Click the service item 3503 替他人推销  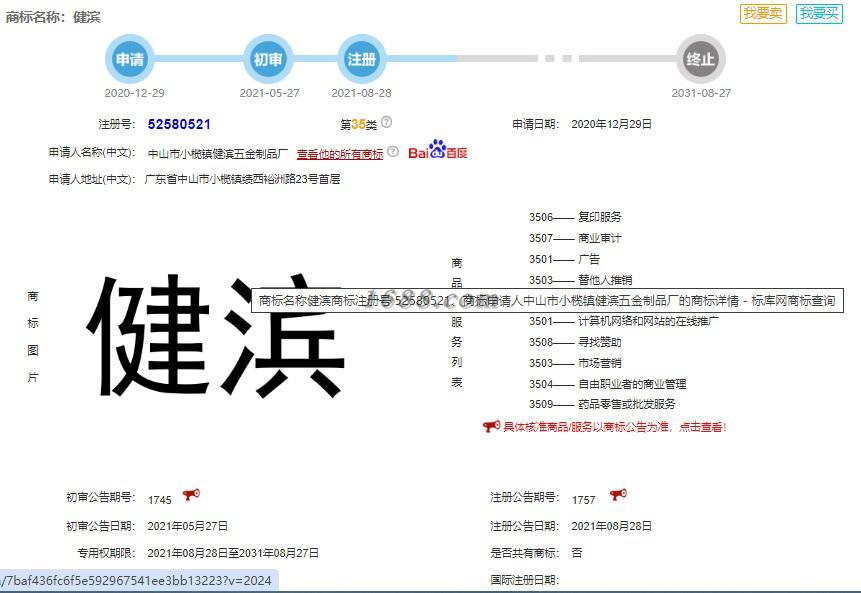[580, 280]
